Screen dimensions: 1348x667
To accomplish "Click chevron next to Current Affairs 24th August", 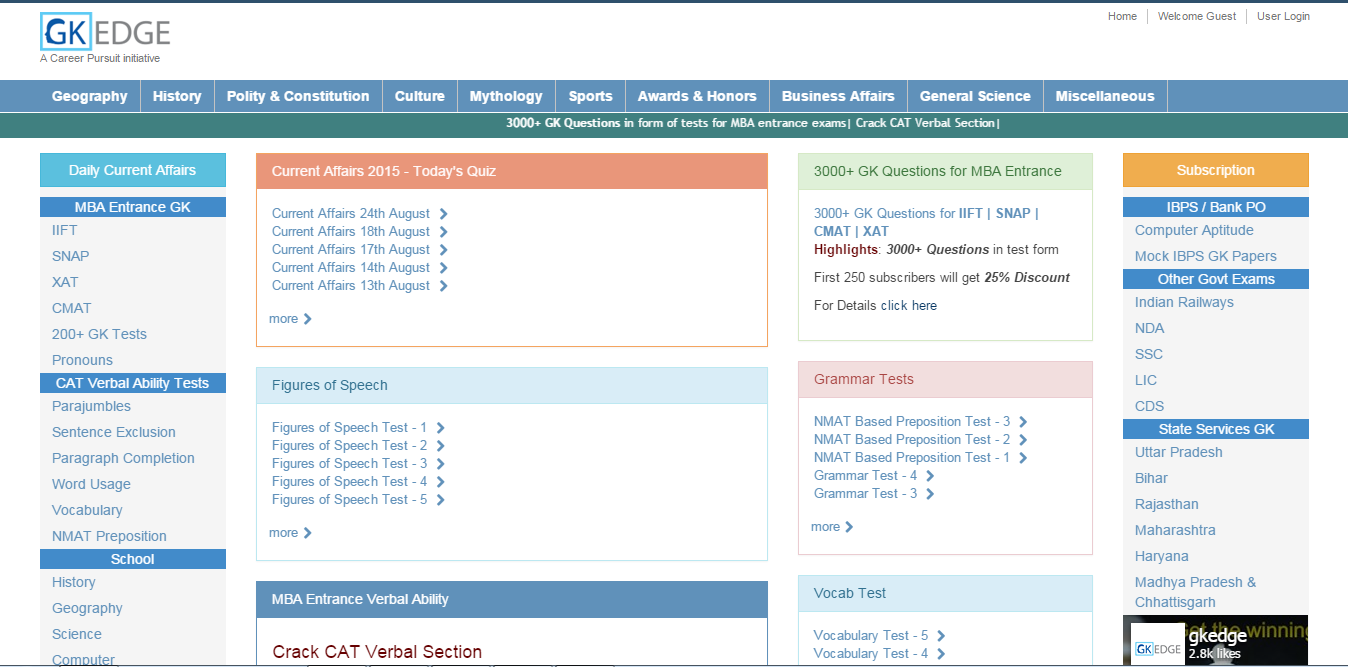I will point(443,214).
